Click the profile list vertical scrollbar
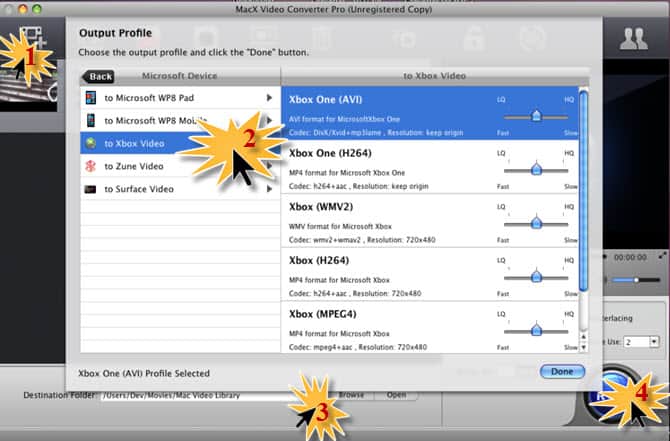670x441 pixels. click(x=583, y=191)
